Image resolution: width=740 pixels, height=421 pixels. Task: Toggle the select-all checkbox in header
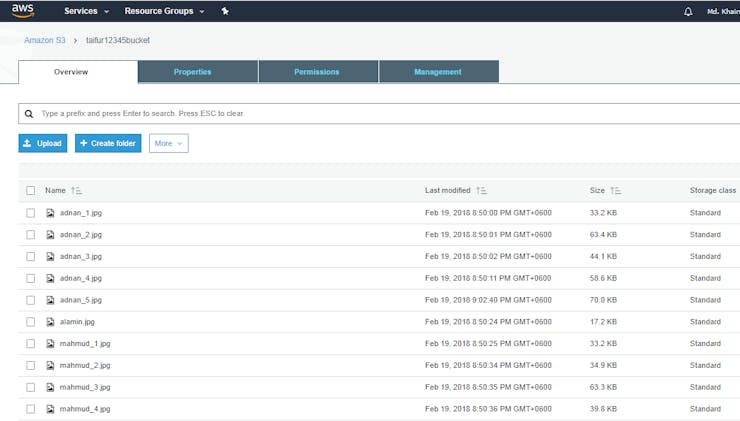31,190
